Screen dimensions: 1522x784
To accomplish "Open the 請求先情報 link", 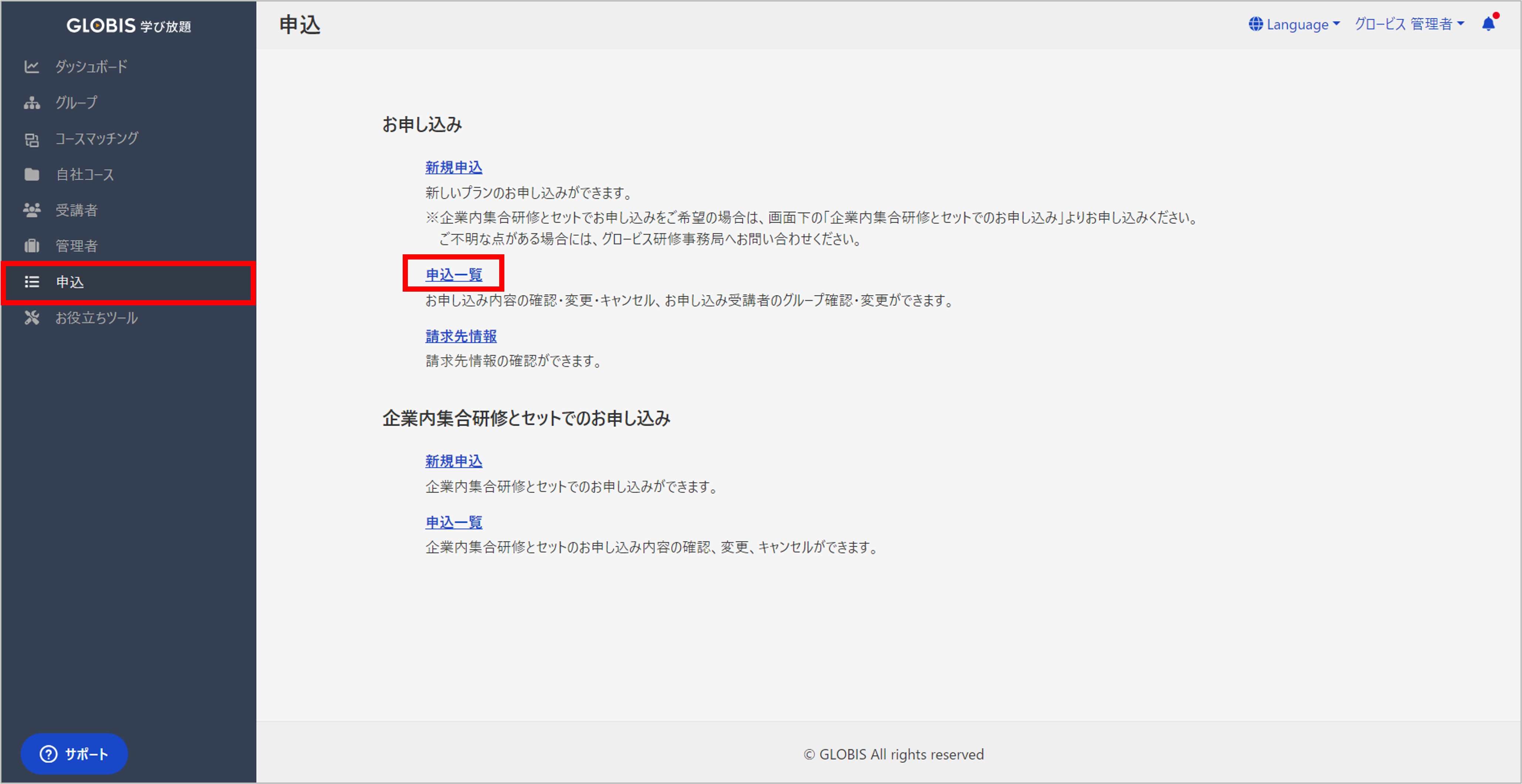I will click(461, 336).
